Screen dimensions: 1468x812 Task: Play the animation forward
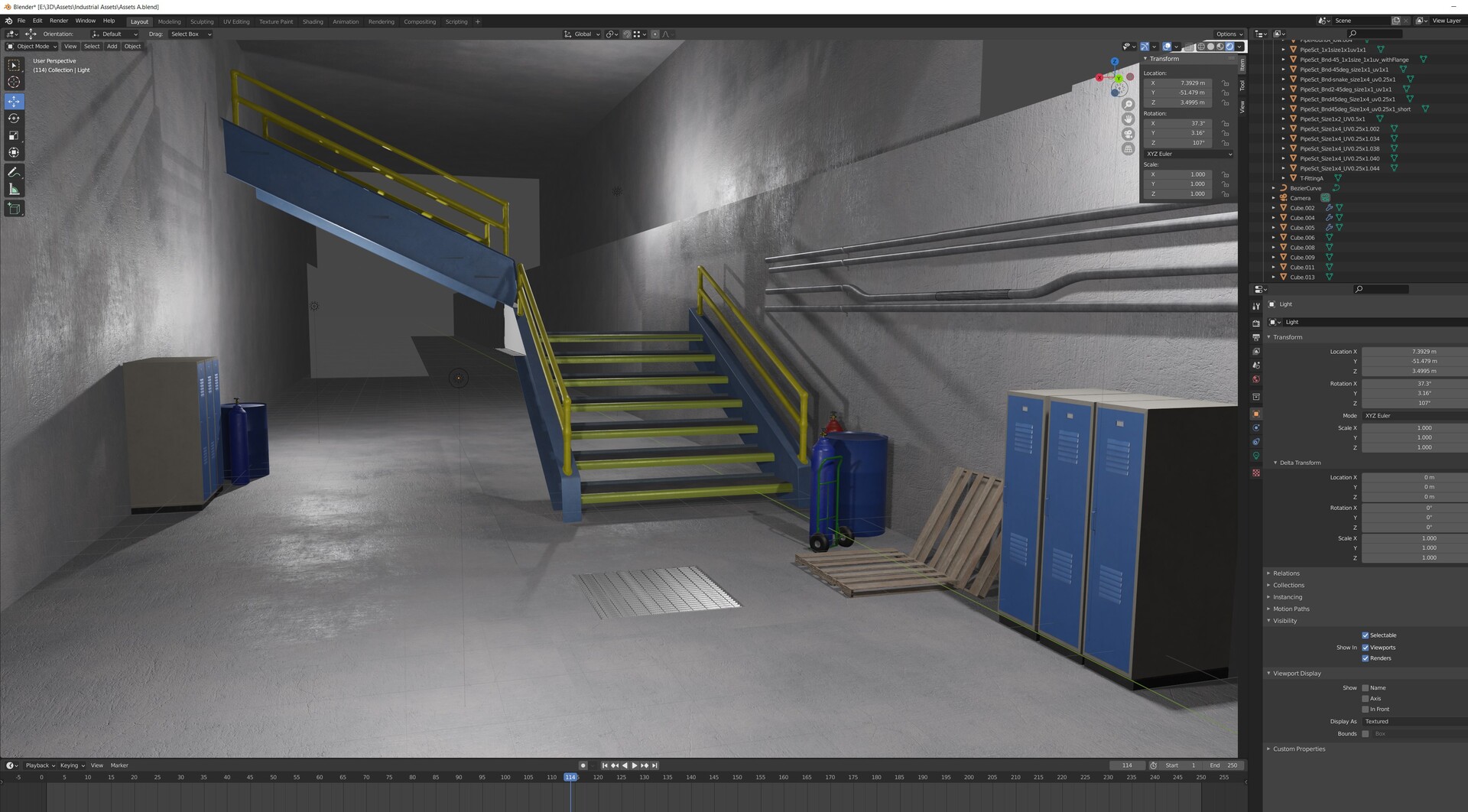[635, 765]
